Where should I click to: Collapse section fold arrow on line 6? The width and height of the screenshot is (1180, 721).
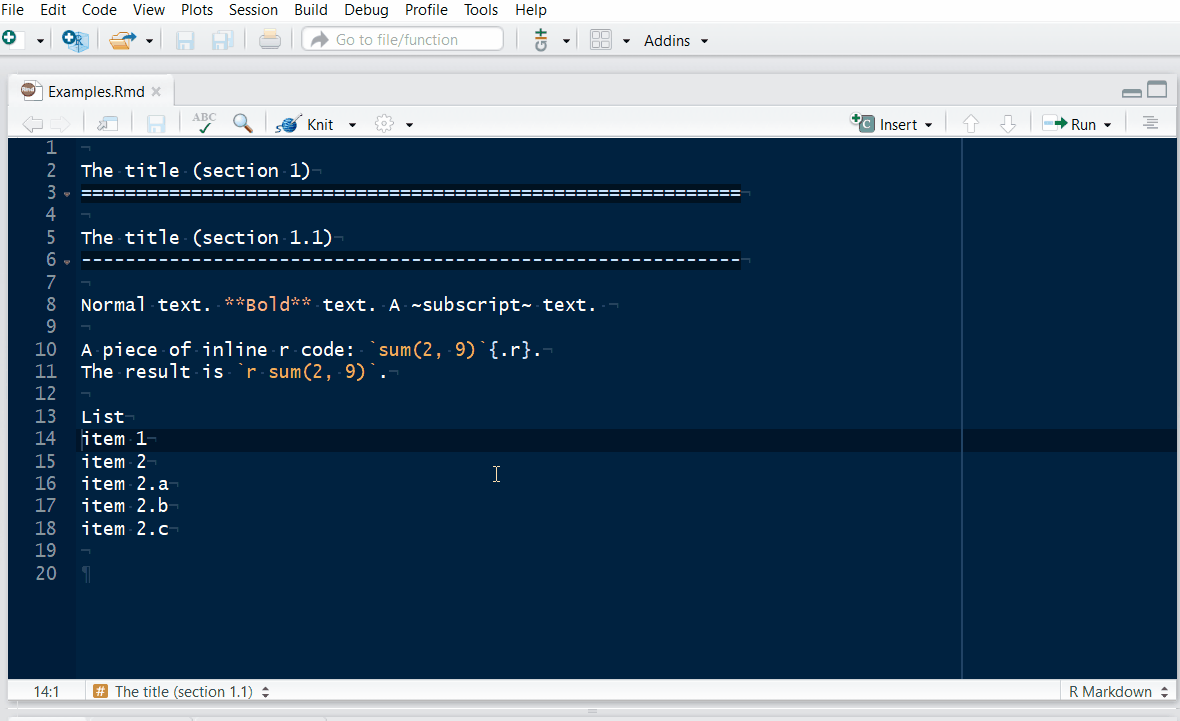pyautogui.click(x=67, y=262)
